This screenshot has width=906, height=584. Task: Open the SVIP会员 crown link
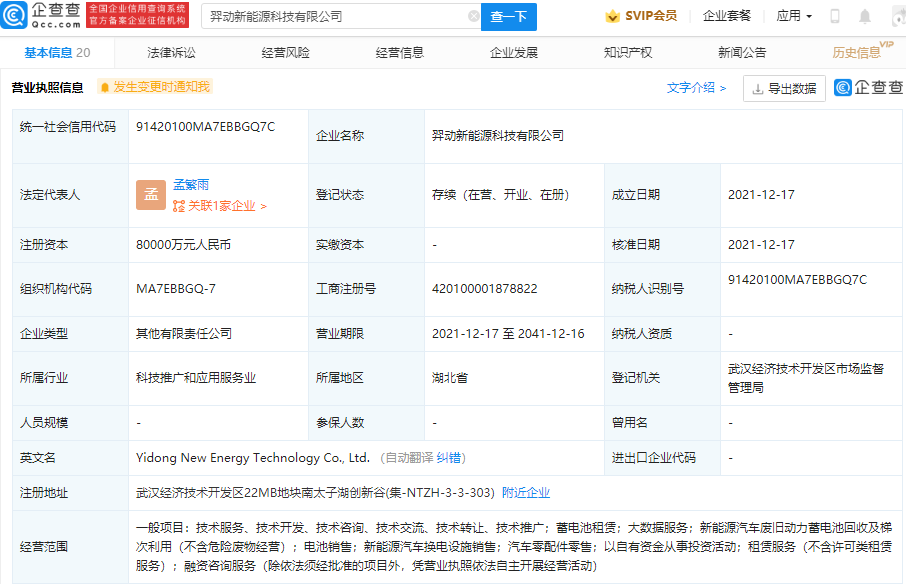pyautogui.click(x=642, y=16)
